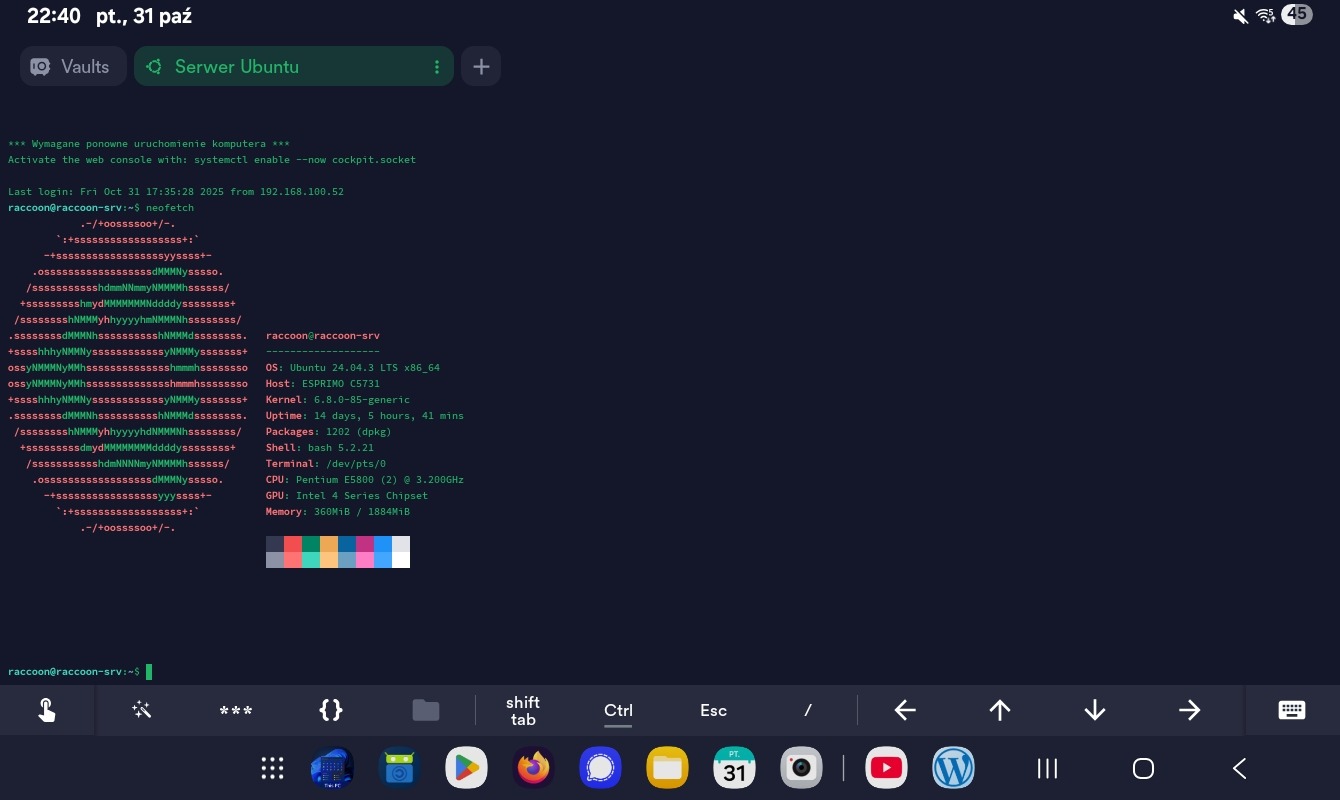Launch Firefox from the taskbar
Screen dimensions: 1340x800
tap(533, 768)
